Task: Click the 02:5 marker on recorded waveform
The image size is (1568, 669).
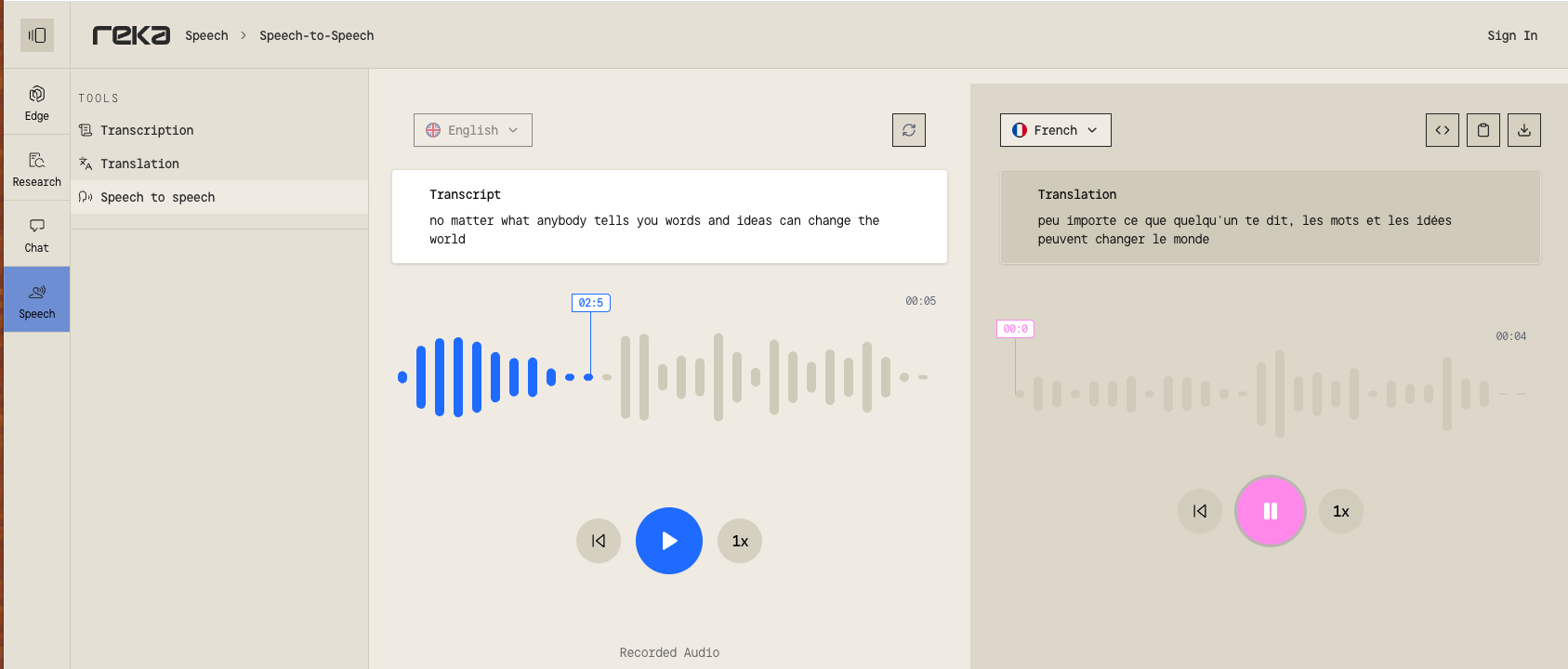Action: [x=590, y=303]
